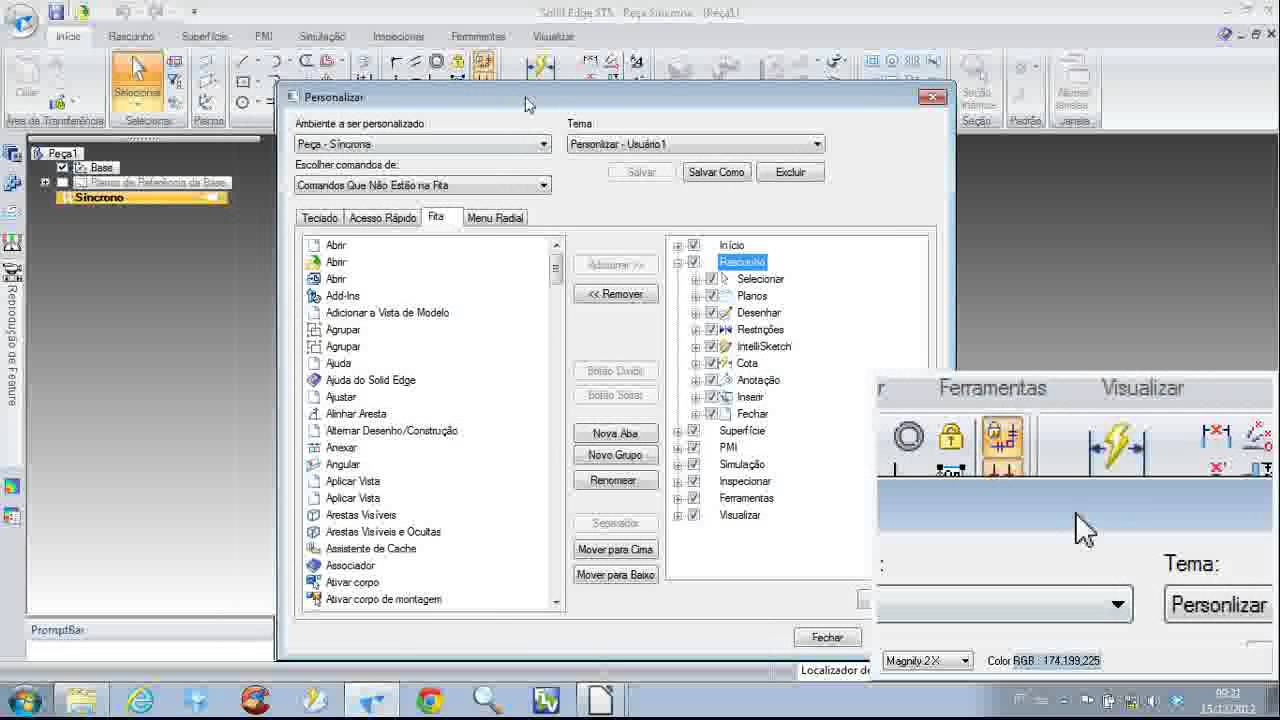The image size is (1280, 720).
Task: Uncheck the Planos group checkbox
Action: pyautogui.click(x=712, y=296)
